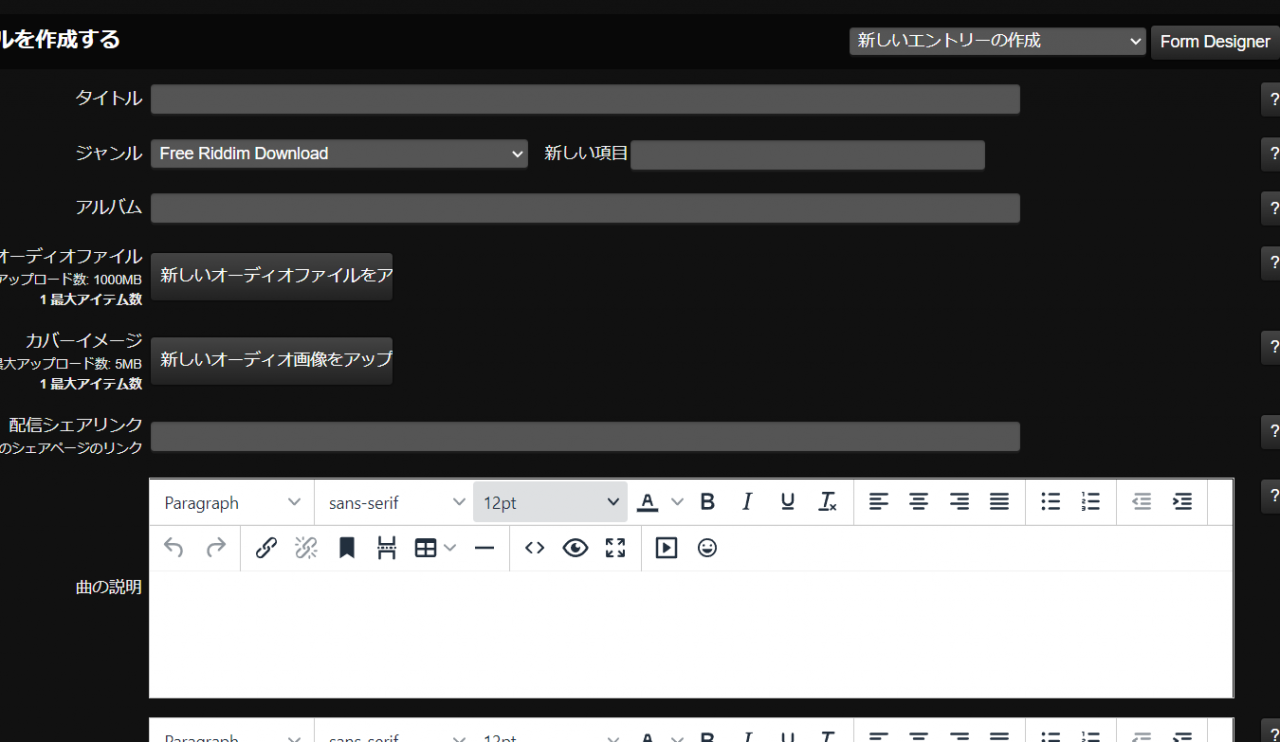This screenshot has height=742, width=1280.
Task: Open the ジャンル dropdown showing Free Riddim Download
Action: click(x=339, y=153)
